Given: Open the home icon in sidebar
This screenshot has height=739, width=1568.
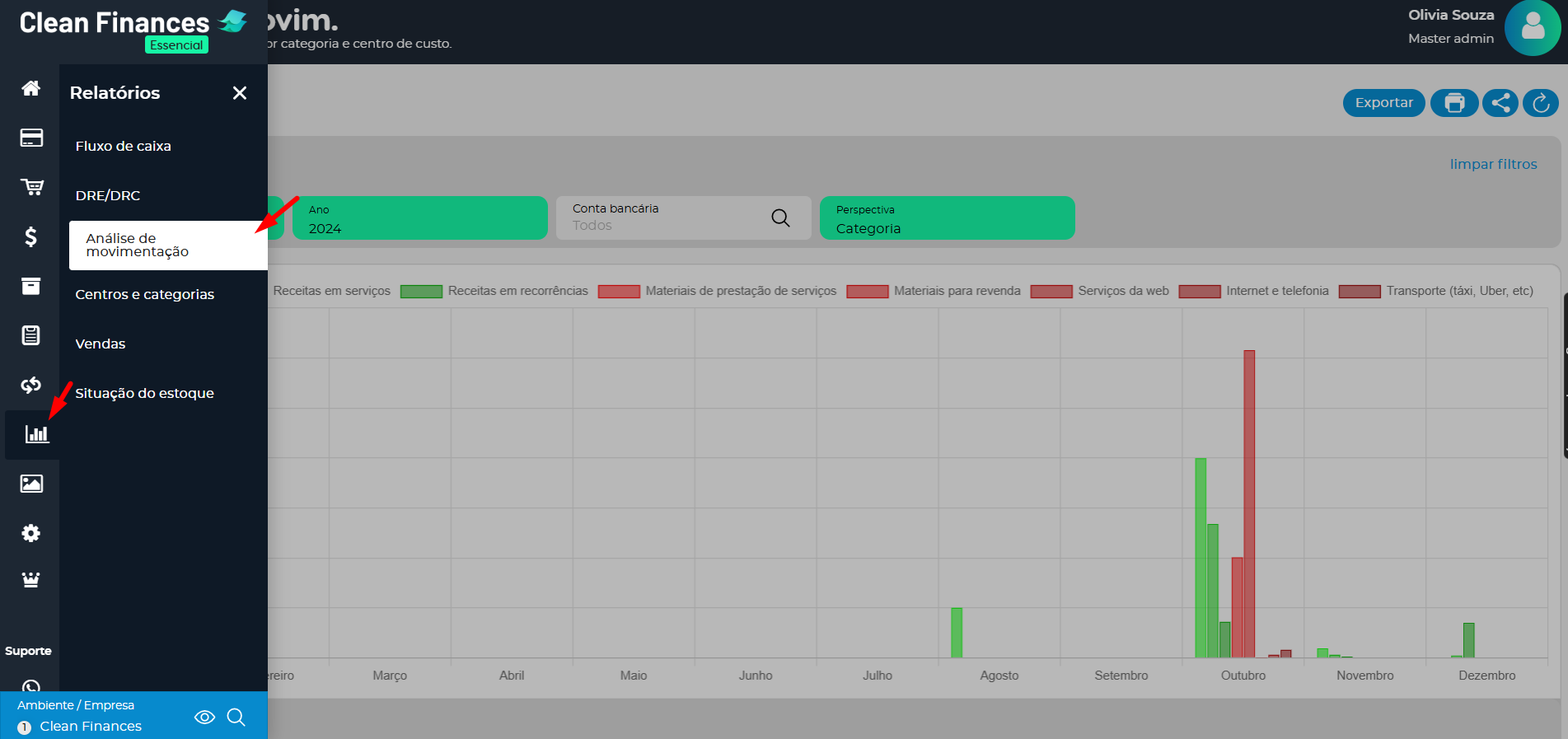Looking at the screenshot, I should pos(31,88).
